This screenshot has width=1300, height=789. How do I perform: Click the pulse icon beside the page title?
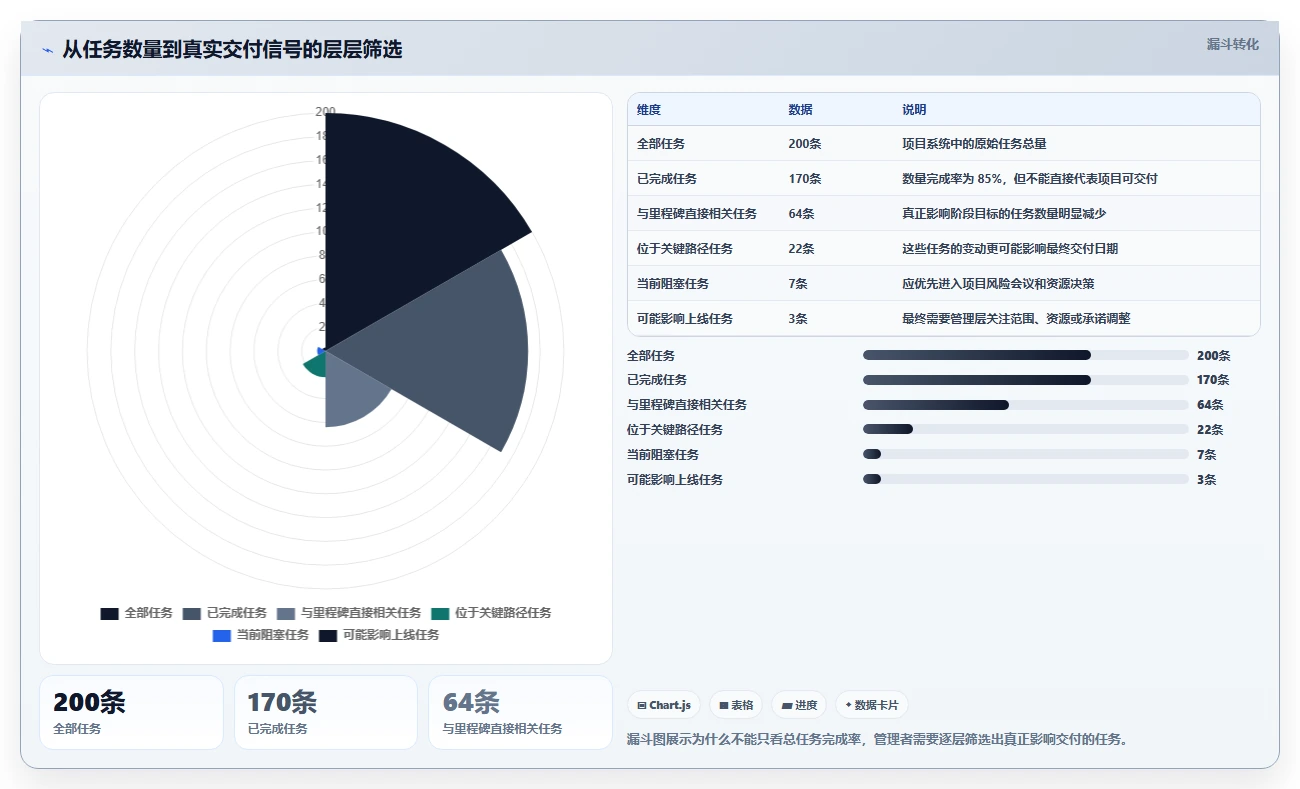[x=47, y=50]
